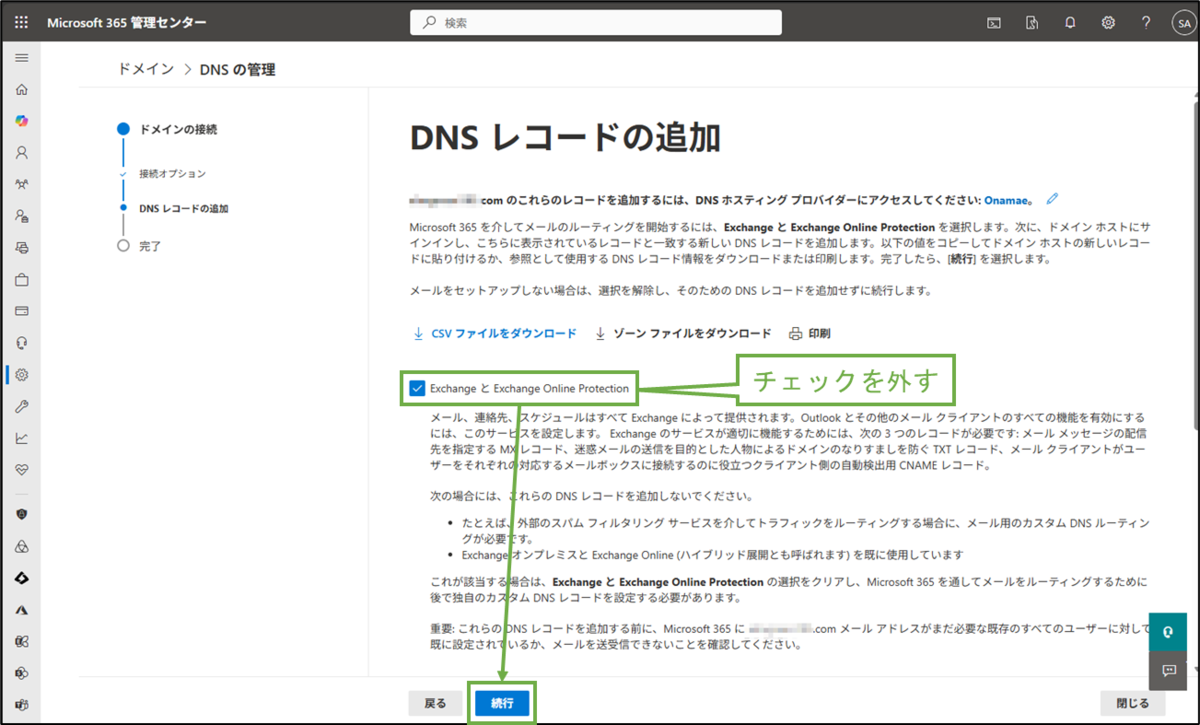
Task: Open help question mark icon
Action: pyautogui.click(x=1146, y=22)
